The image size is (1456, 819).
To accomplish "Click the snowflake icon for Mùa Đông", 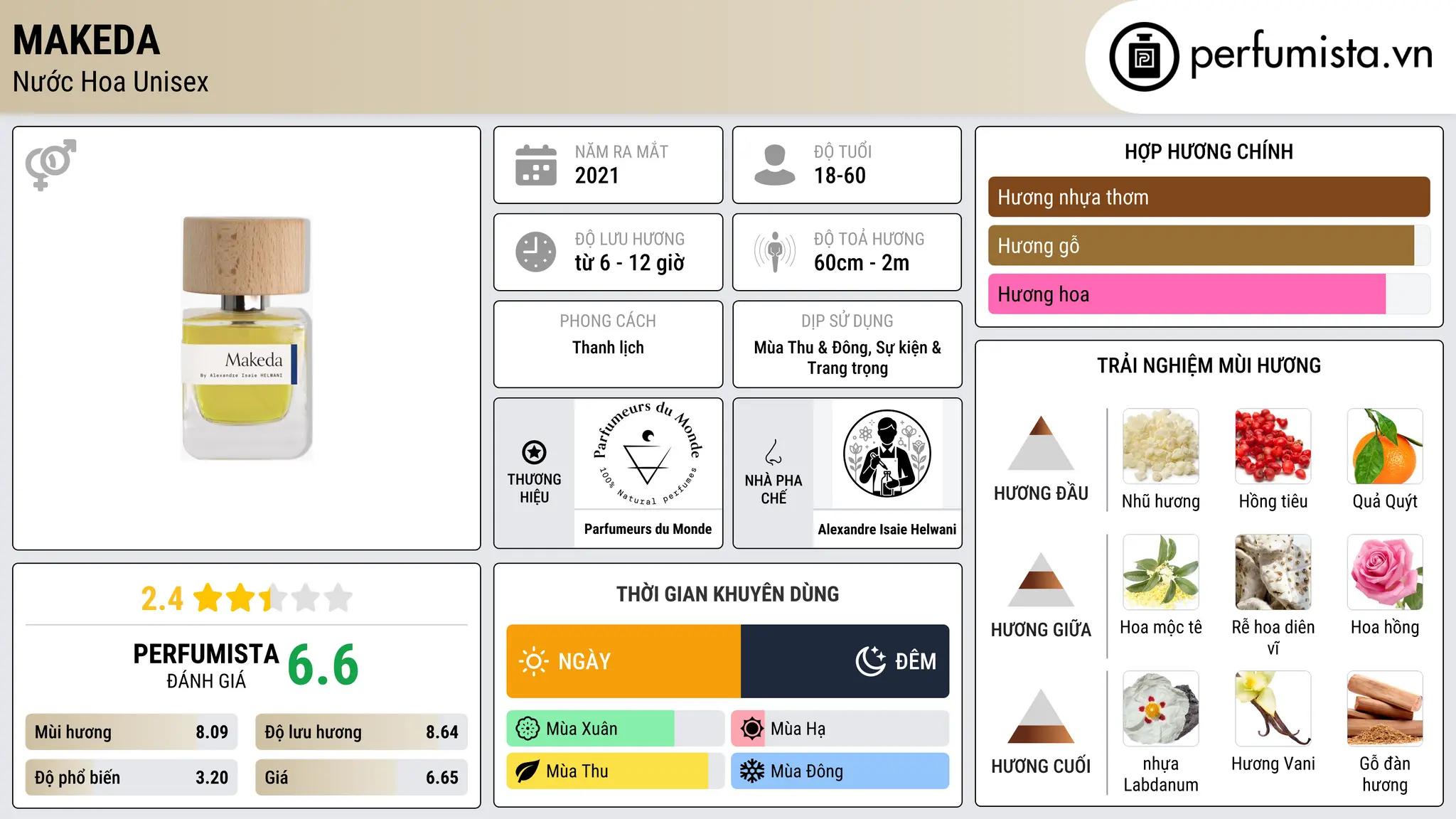I will 751,771.
